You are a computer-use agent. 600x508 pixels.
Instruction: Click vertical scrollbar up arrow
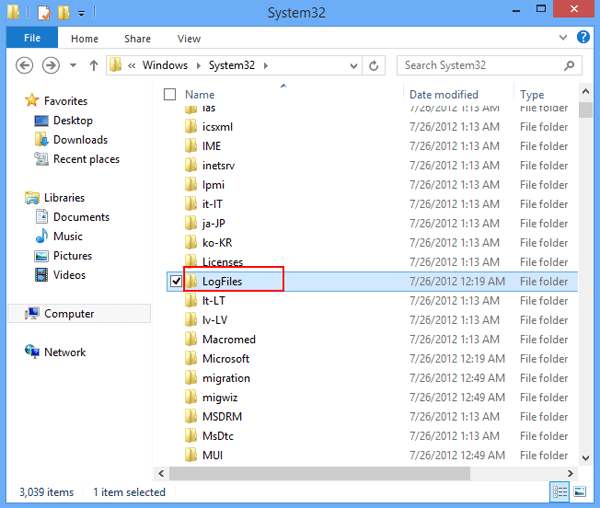(x=585, y=91)
